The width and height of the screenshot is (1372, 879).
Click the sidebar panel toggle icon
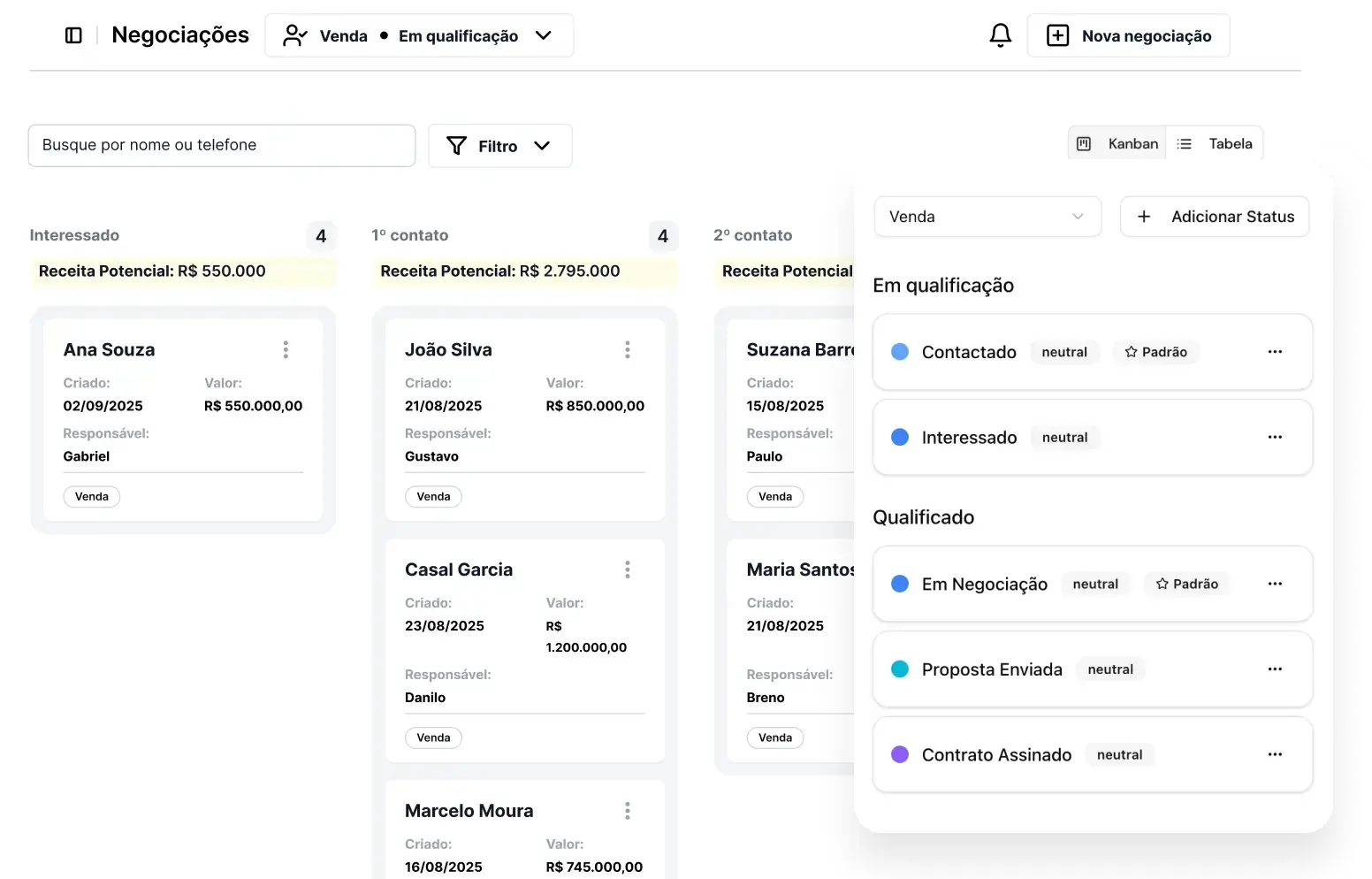[x=74, y=34]
